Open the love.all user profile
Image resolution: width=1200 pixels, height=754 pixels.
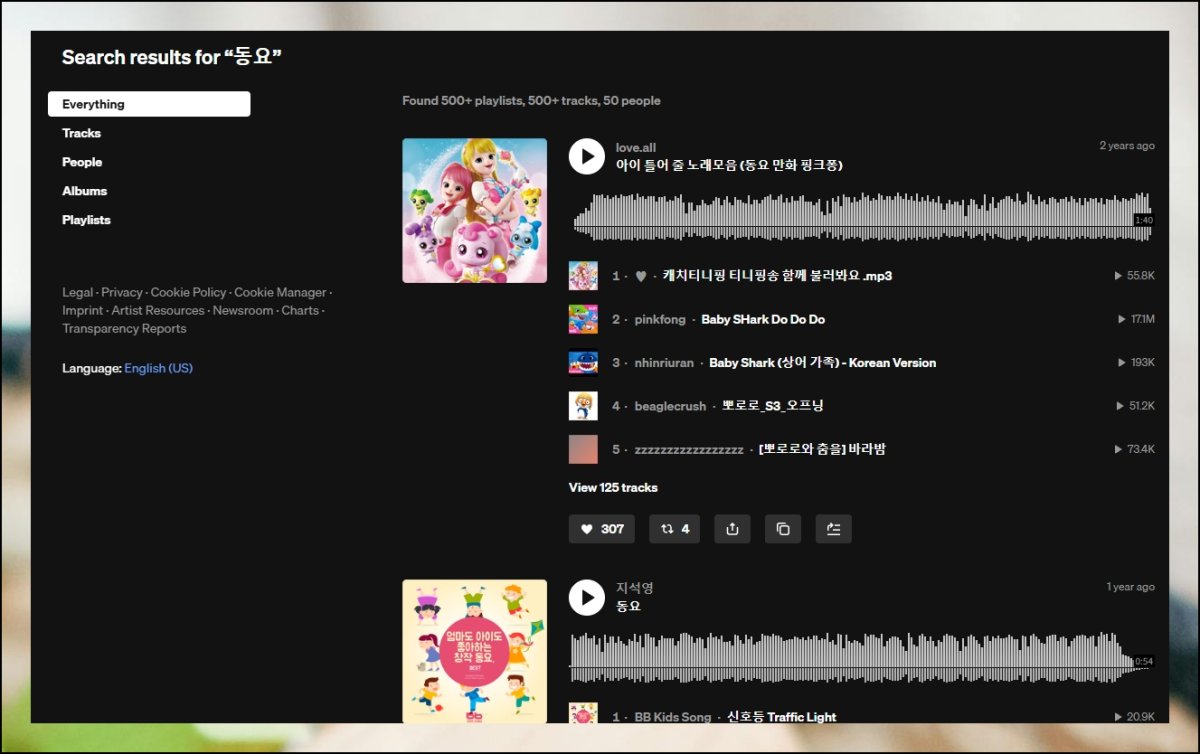636,147
